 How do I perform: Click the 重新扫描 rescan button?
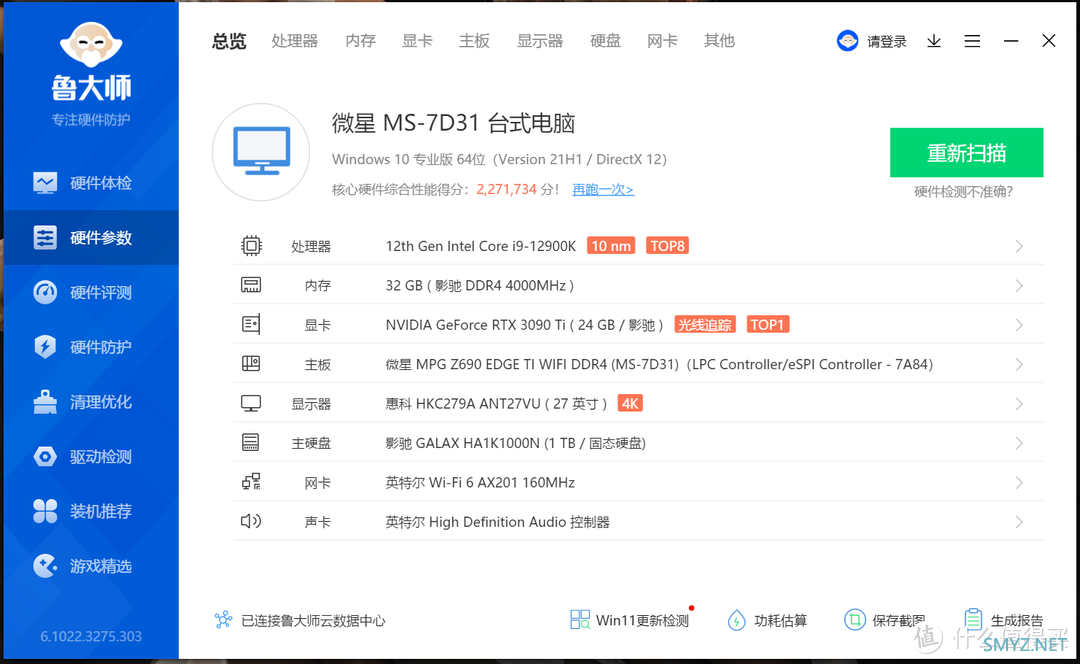pyautogui.click(x=966, y=152)
